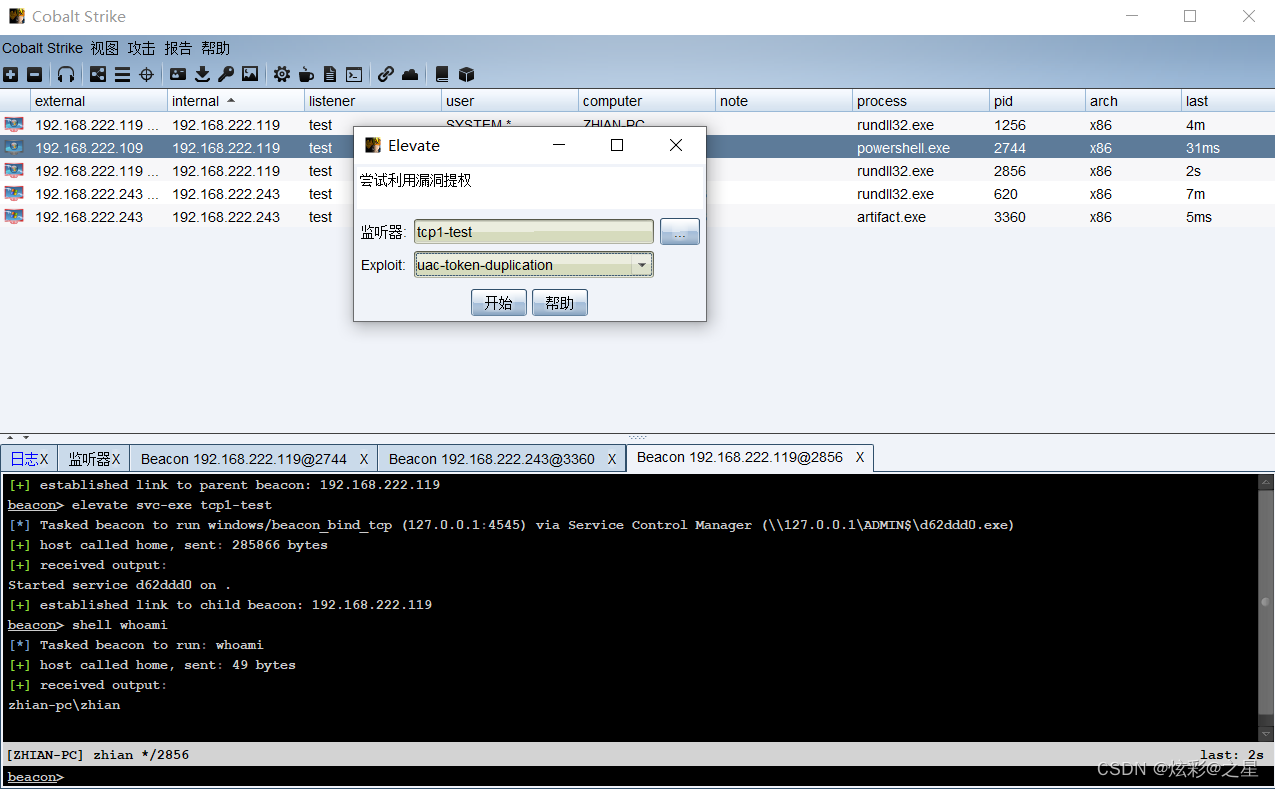
Task: Click the 开始 button in Elevate
Action: point(499,303)
